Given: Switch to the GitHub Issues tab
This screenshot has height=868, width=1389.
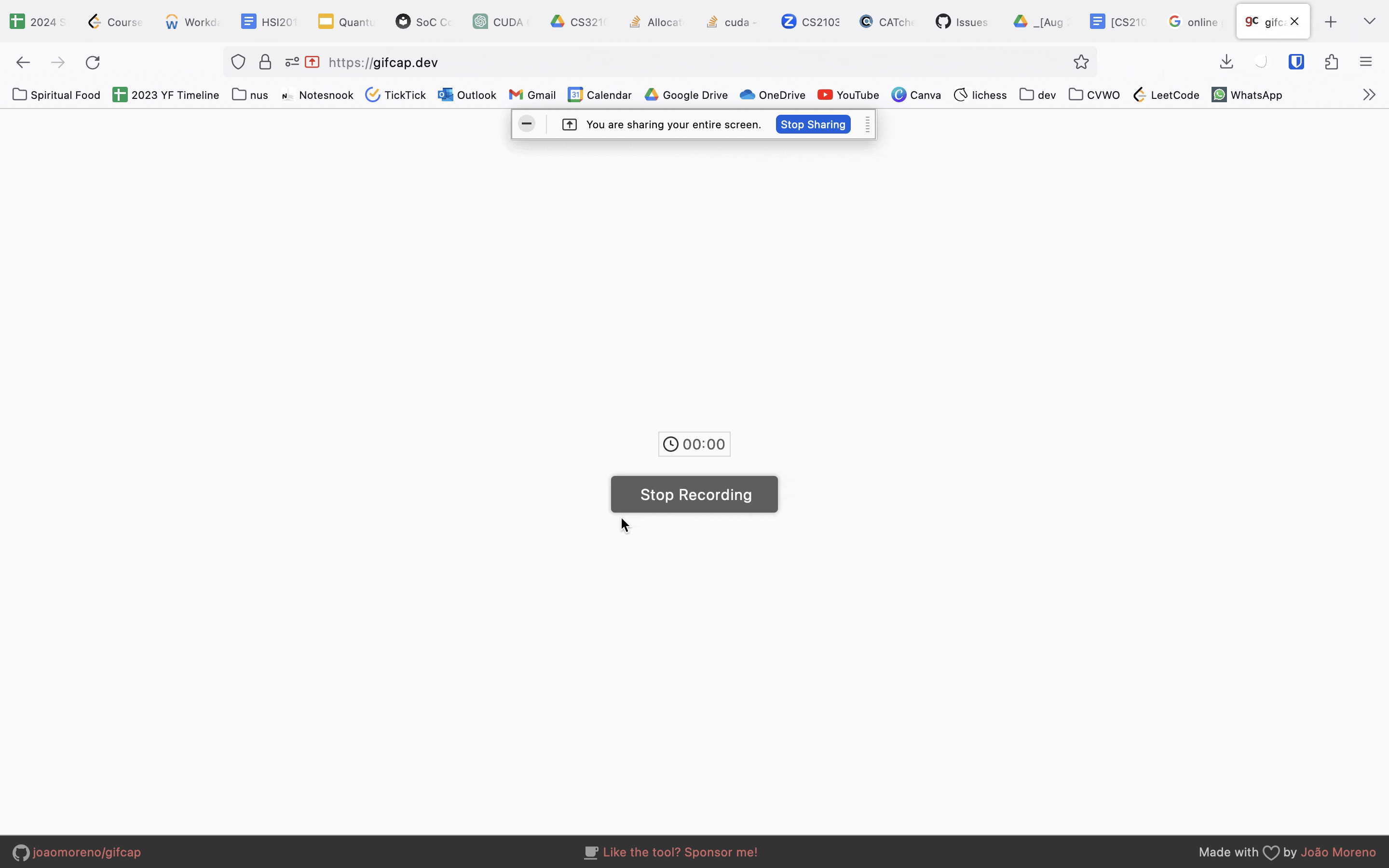Looking at the screenshot, I should [962, 22].
